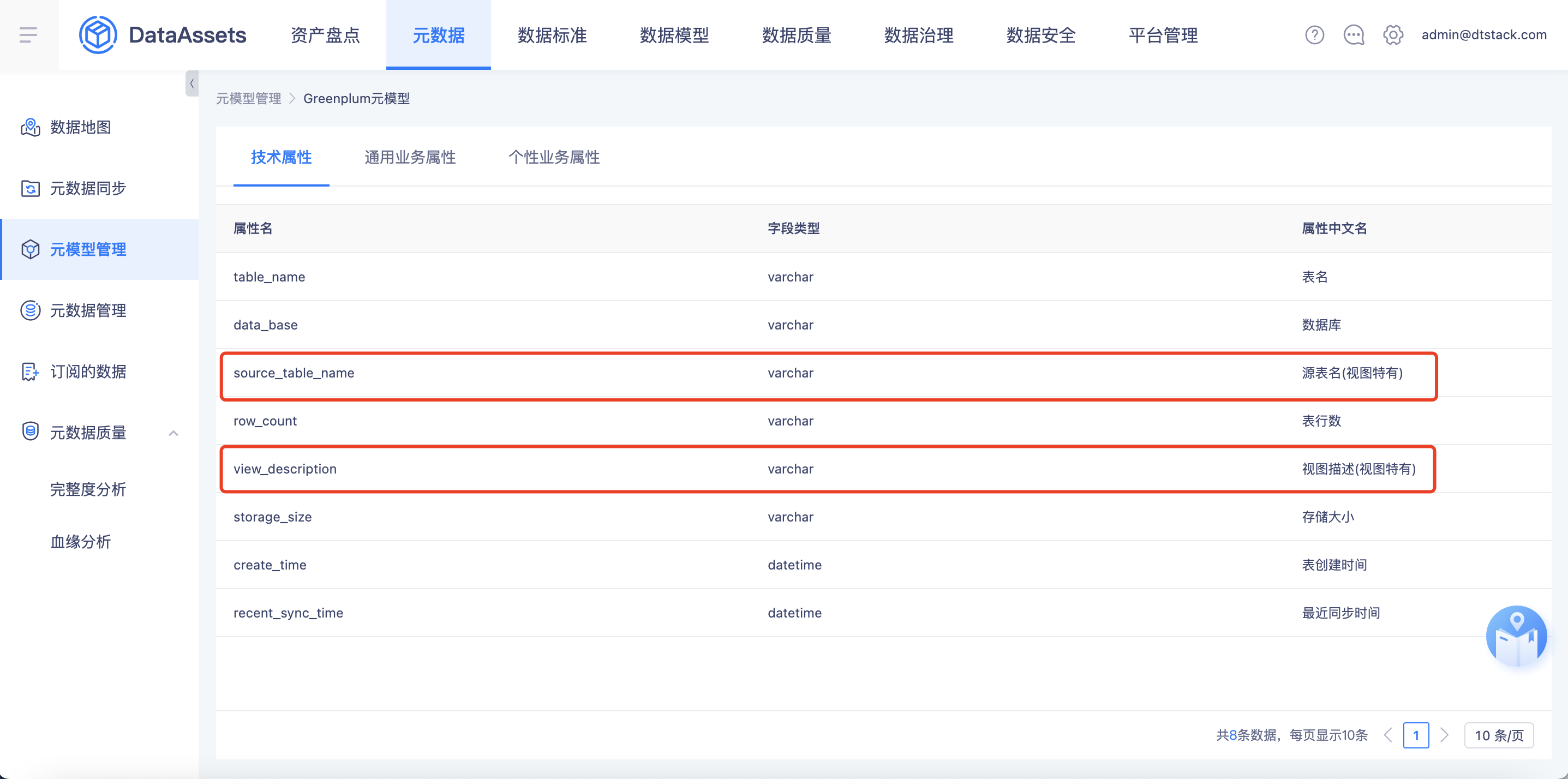Click the 元模型管理 cube icon
The image size is (1568, 779).
[30, 249]
